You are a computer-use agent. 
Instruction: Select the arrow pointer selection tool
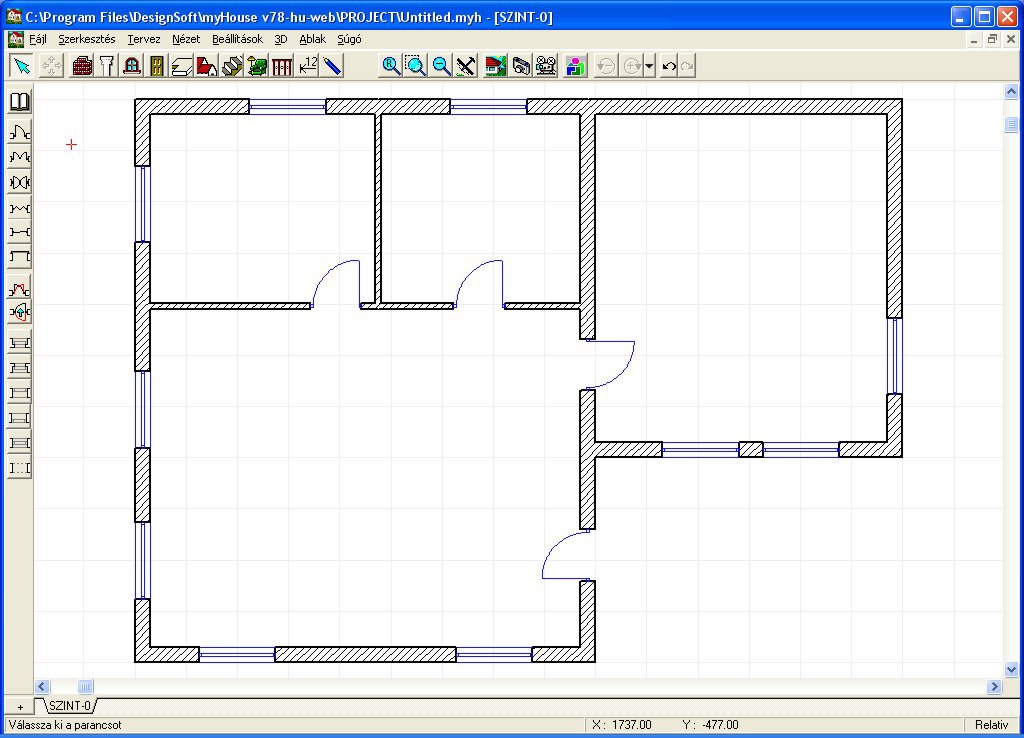point(22,66)
